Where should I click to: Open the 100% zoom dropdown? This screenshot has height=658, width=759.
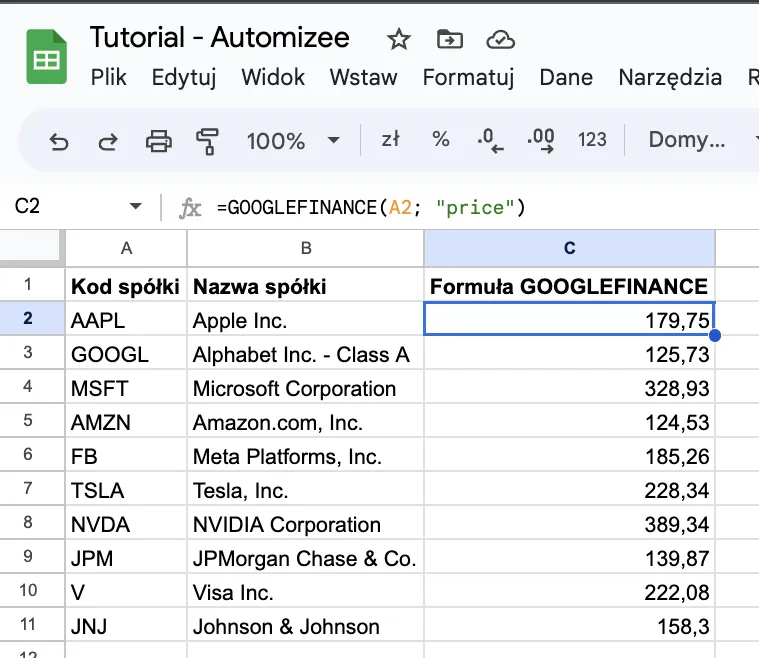pos(293,141)
